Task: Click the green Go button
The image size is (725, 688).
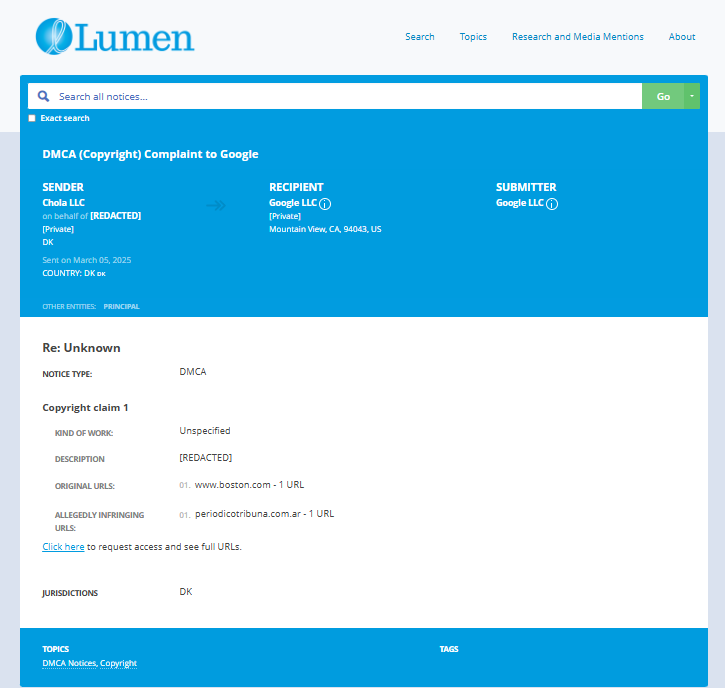Action: tap(663, 96)
